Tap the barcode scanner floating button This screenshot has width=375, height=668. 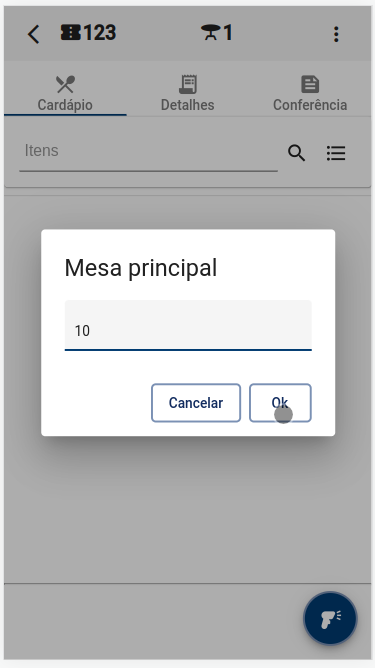click(330, 618)
